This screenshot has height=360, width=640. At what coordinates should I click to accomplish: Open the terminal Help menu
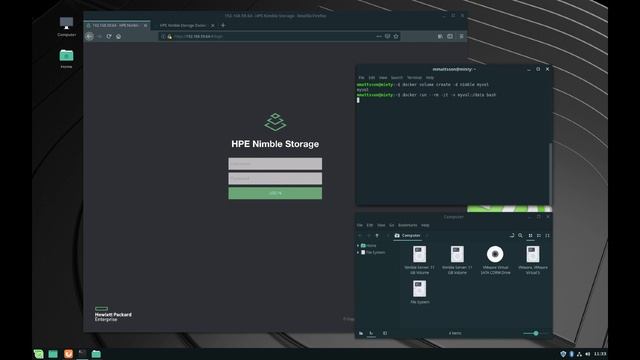point(430,78)
